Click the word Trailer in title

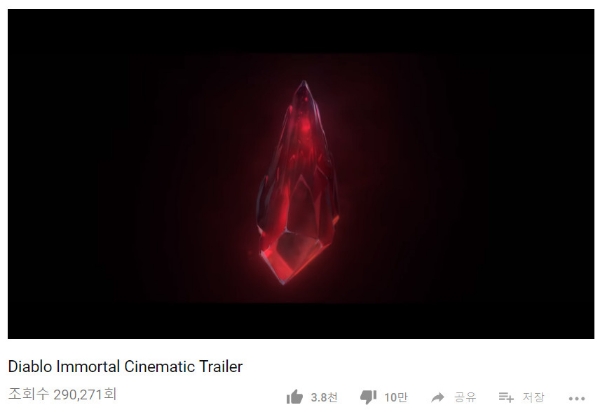click(x=221, y=366)
